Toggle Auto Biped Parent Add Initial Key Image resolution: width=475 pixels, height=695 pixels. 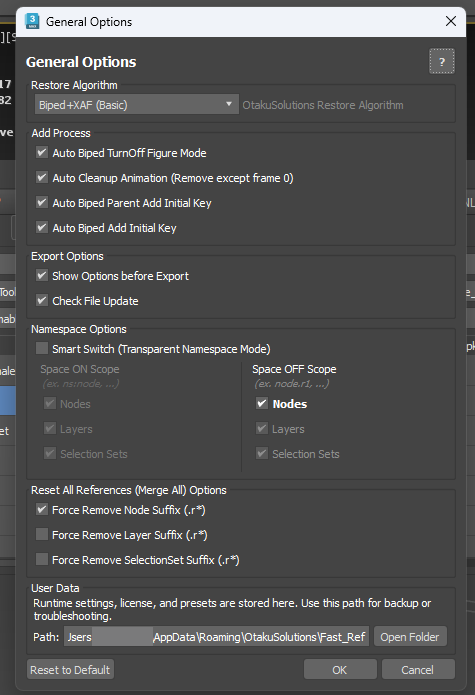42,202
